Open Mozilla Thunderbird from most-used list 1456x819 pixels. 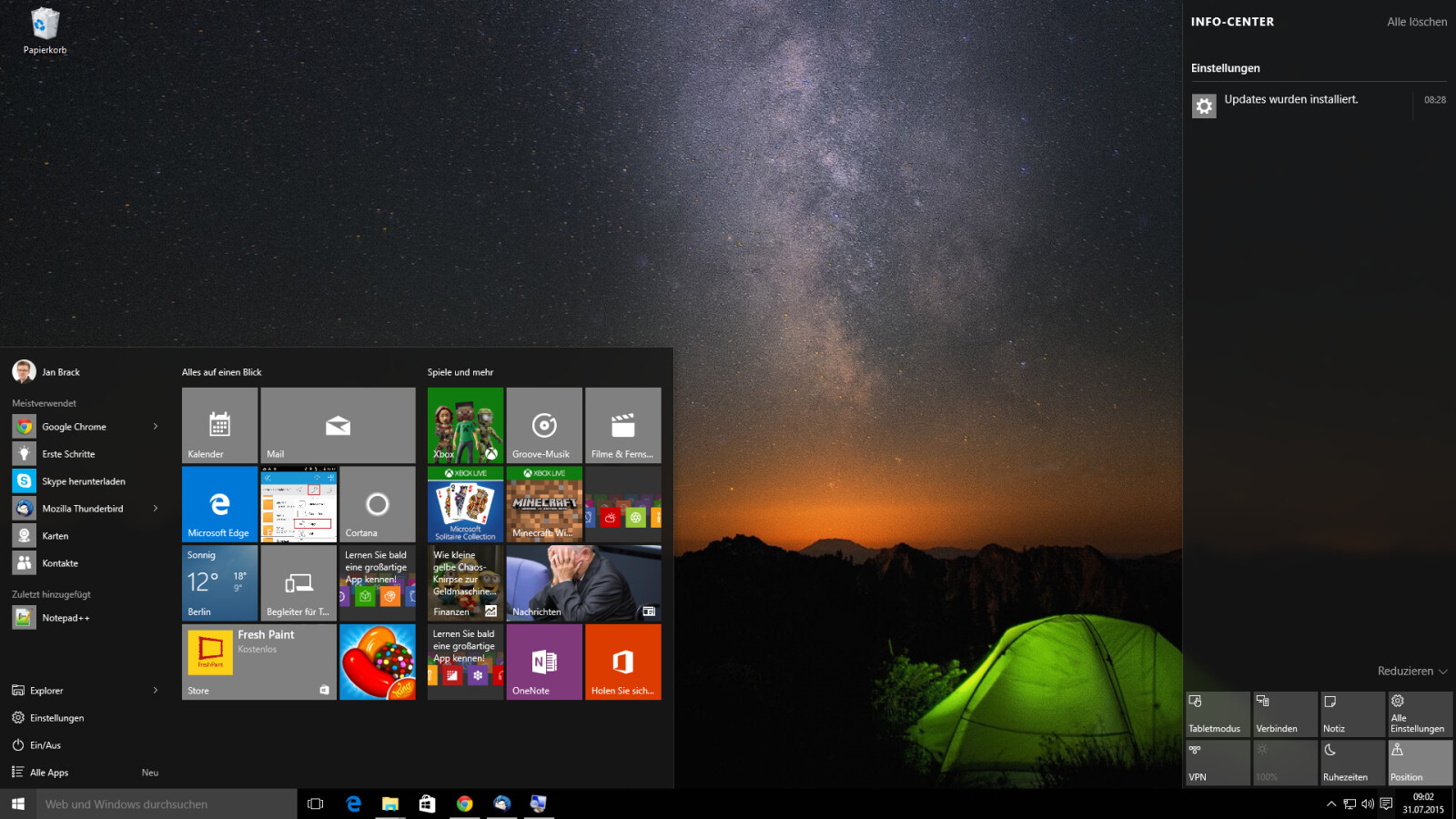click(82, 509)
